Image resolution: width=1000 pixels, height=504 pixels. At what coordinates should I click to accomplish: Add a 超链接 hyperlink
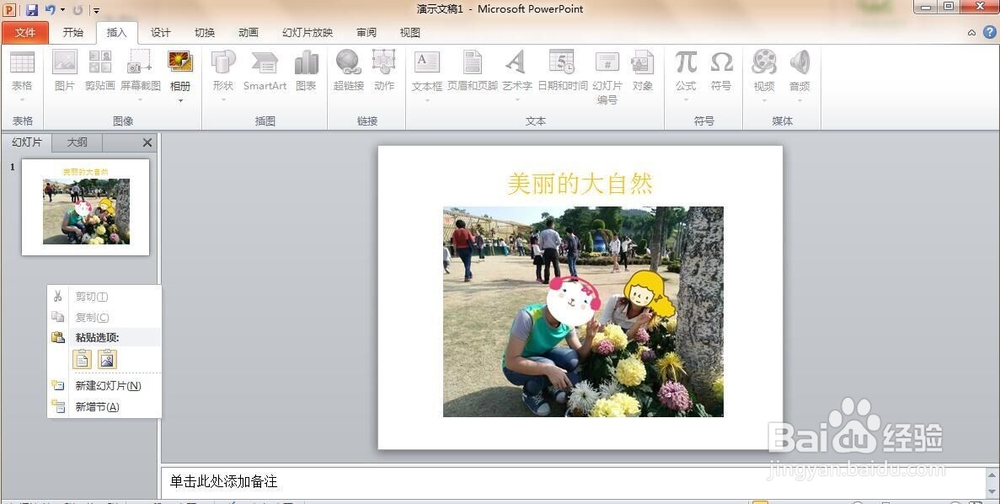(x=349, y=70)
